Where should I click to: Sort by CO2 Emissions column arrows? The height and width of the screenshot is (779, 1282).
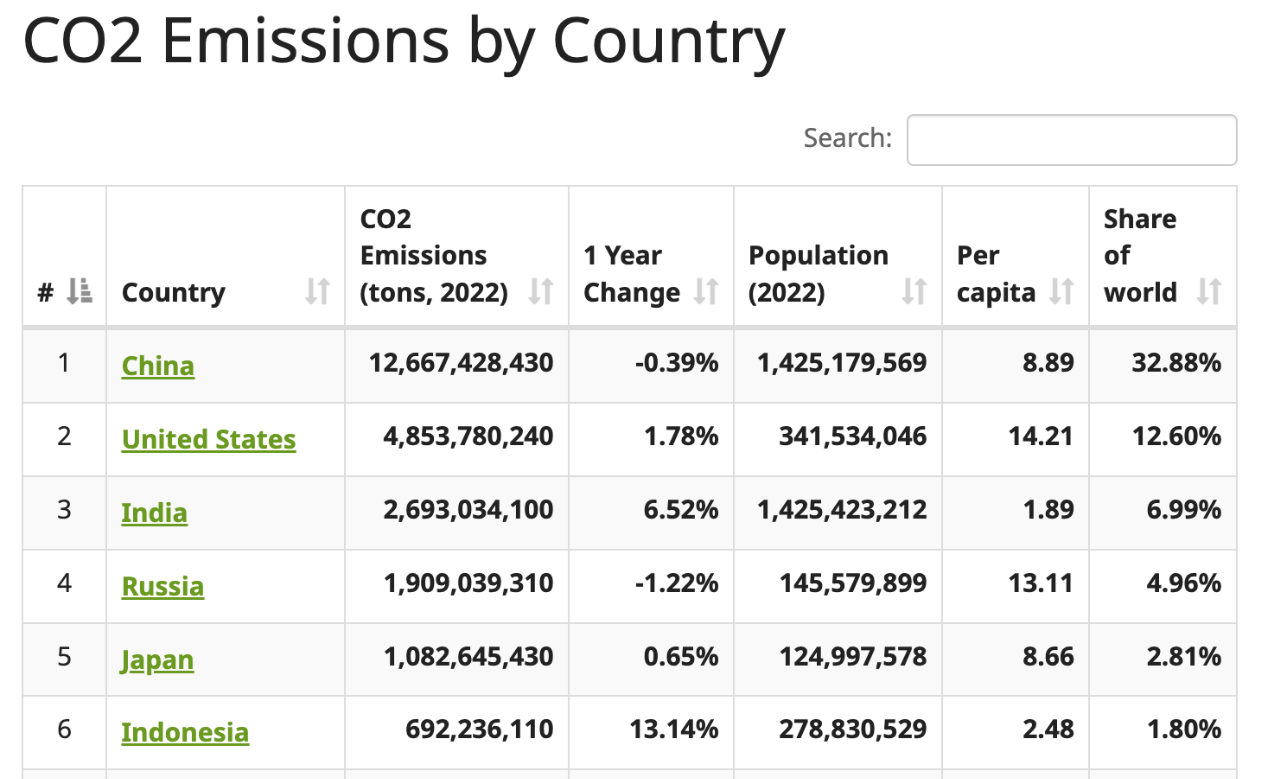tap(541, 292)
